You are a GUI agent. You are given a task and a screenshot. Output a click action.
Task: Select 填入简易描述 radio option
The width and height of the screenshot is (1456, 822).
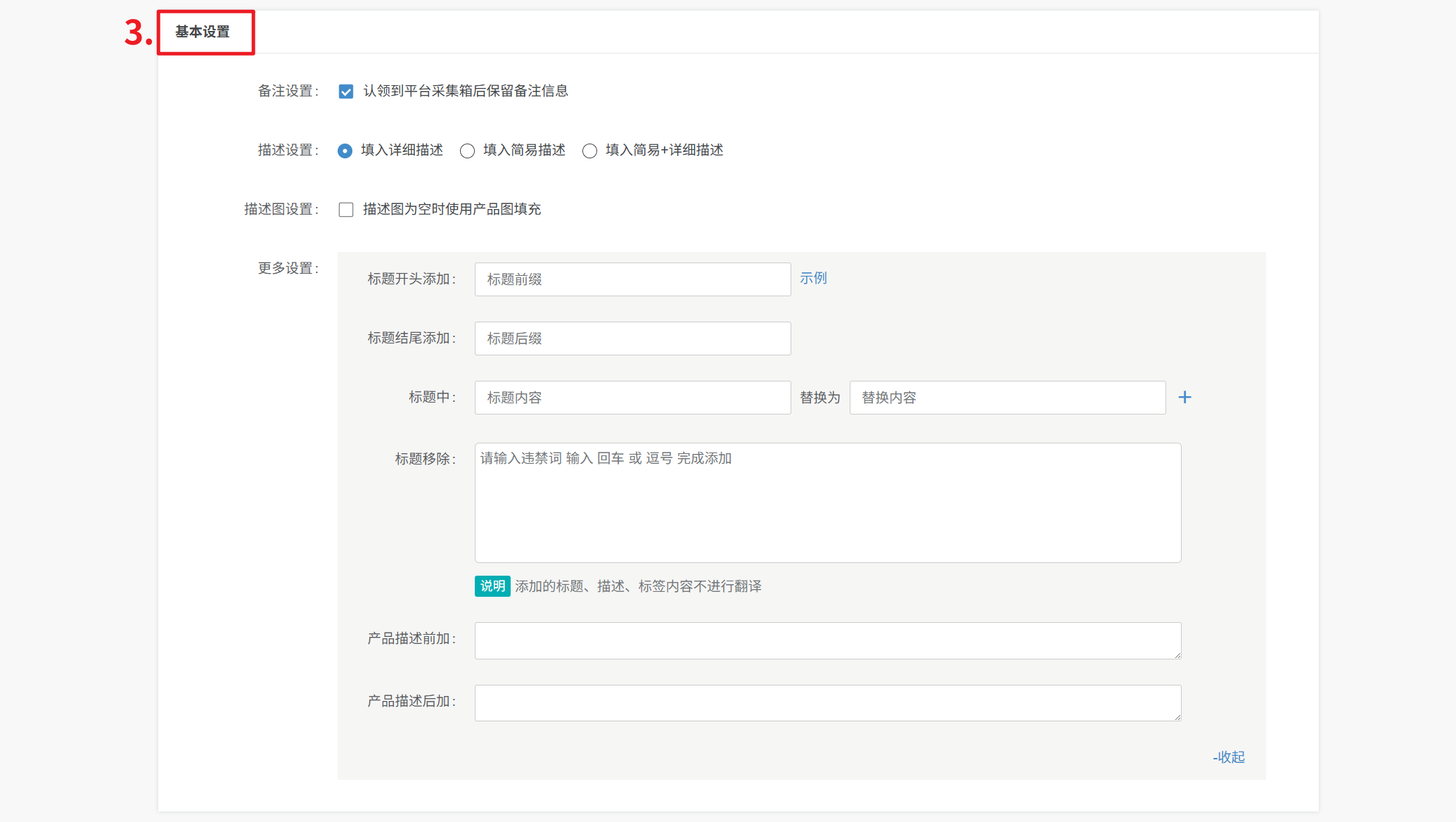coord(467,151)
